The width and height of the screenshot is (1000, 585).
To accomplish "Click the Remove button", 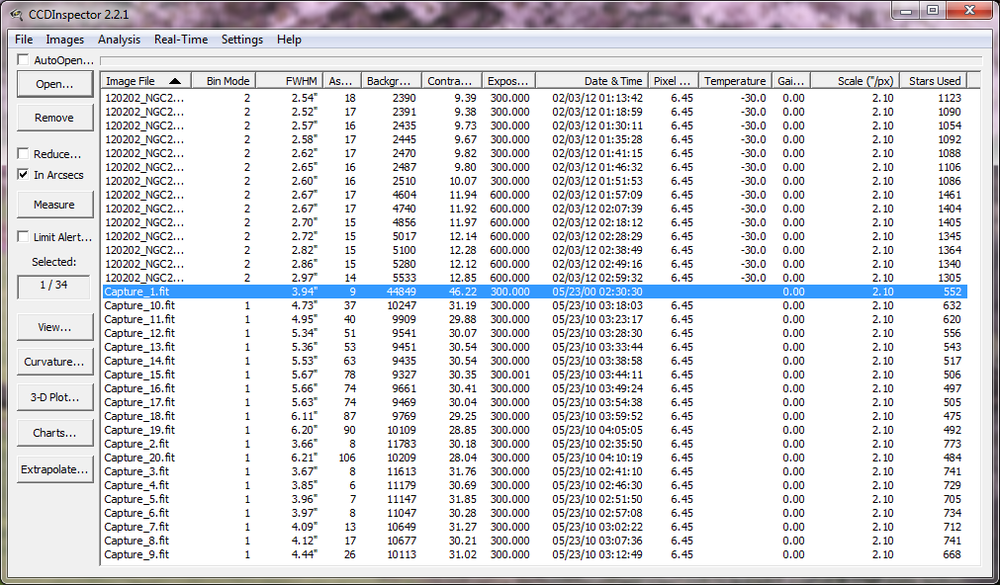I will click(55, 118).
